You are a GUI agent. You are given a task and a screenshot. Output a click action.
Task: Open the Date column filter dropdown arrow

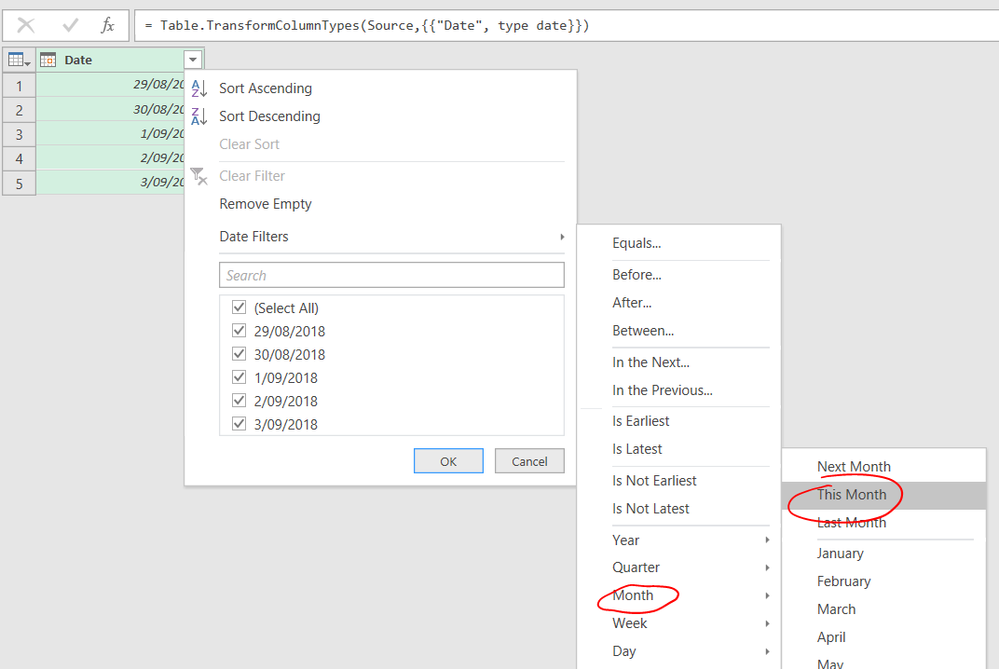point(193,60)
